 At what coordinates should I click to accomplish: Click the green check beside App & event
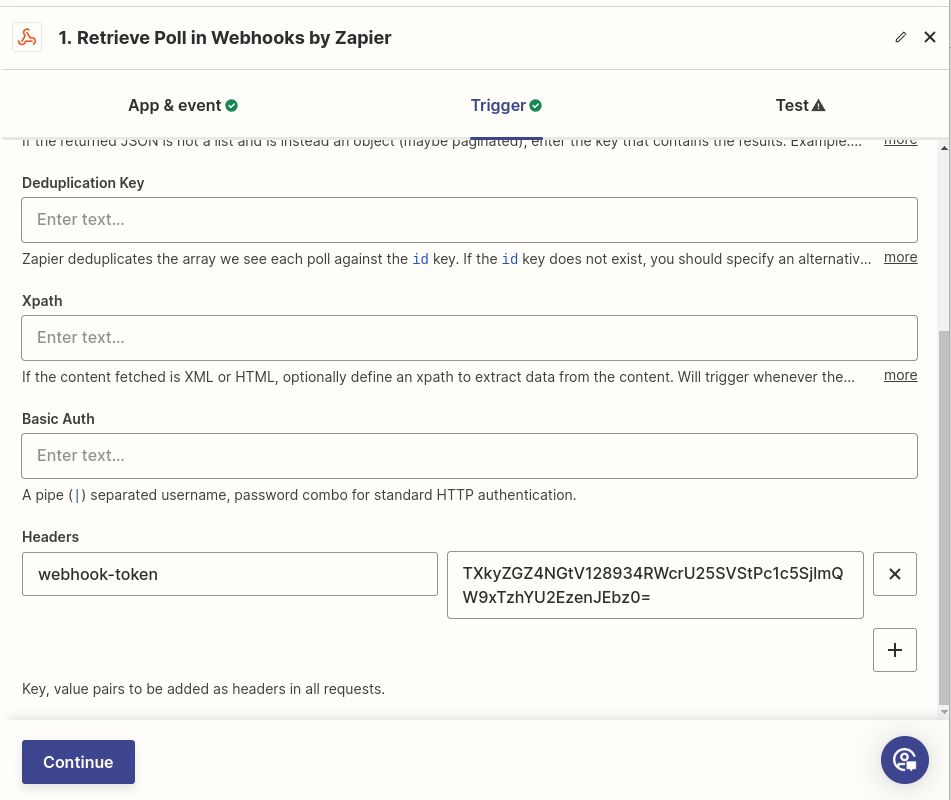pos(232,106)
